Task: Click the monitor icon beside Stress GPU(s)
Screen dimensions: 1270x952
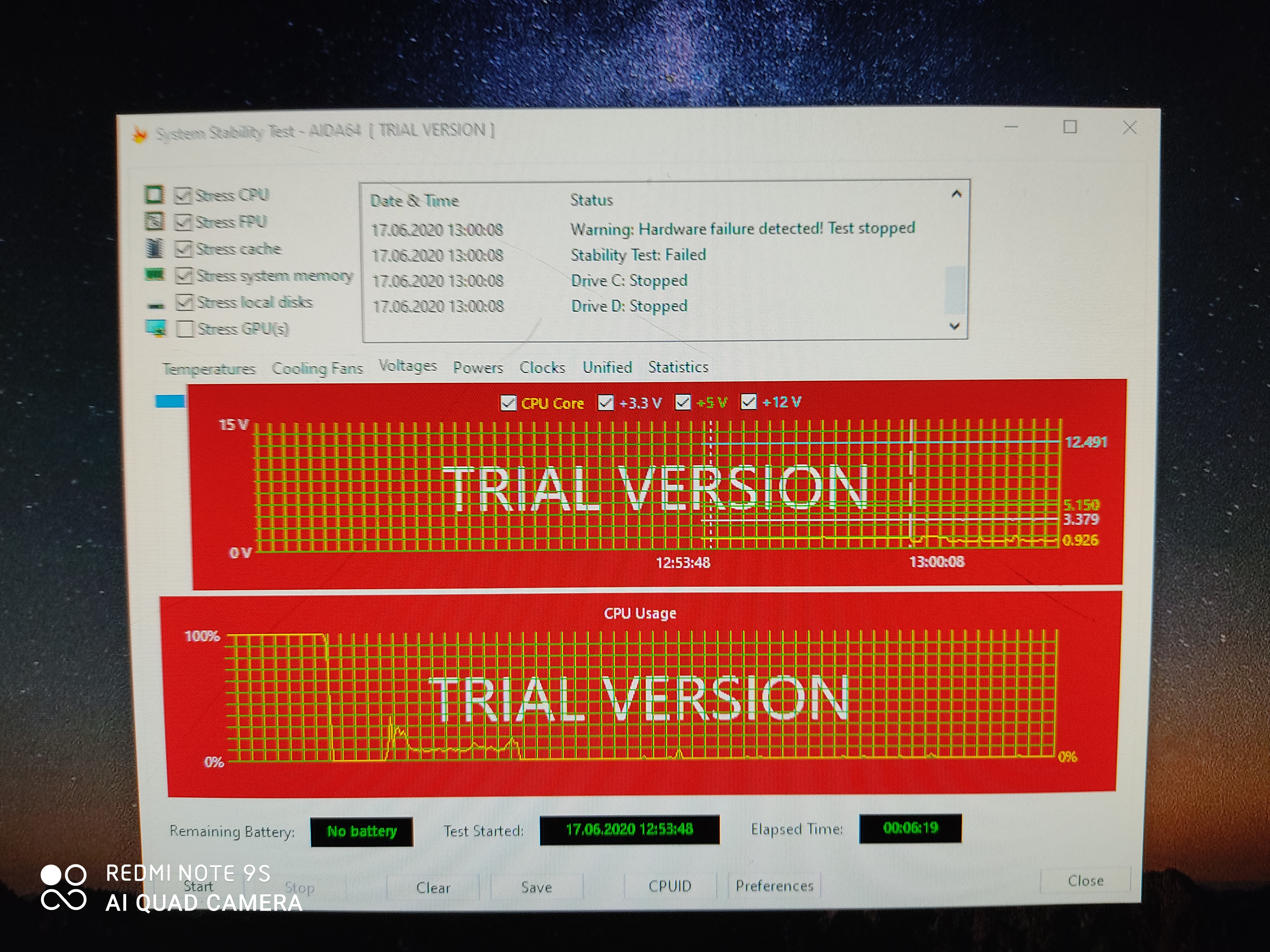Action: [156, 328]
